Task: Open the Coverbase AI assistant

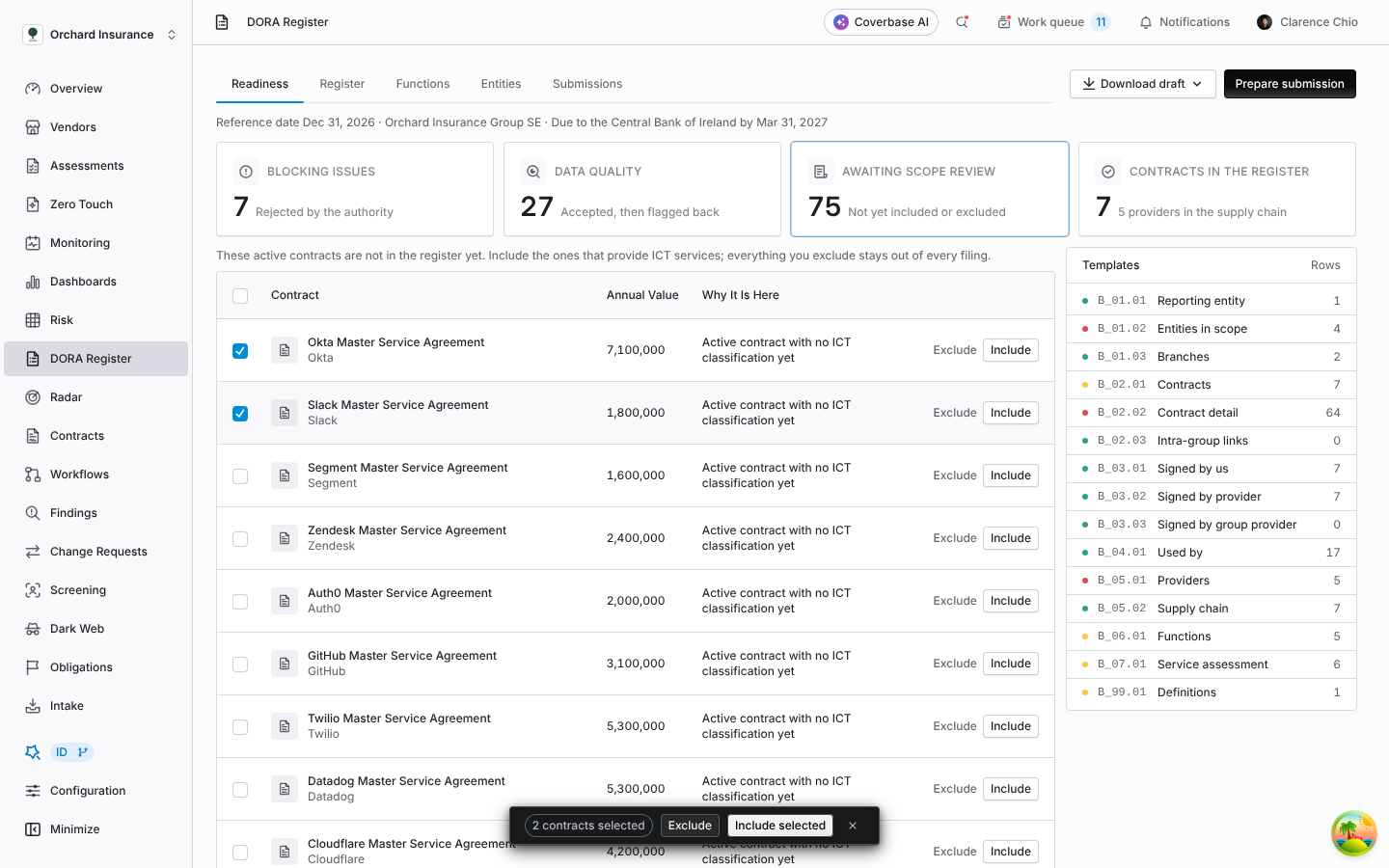Action: 881,22
